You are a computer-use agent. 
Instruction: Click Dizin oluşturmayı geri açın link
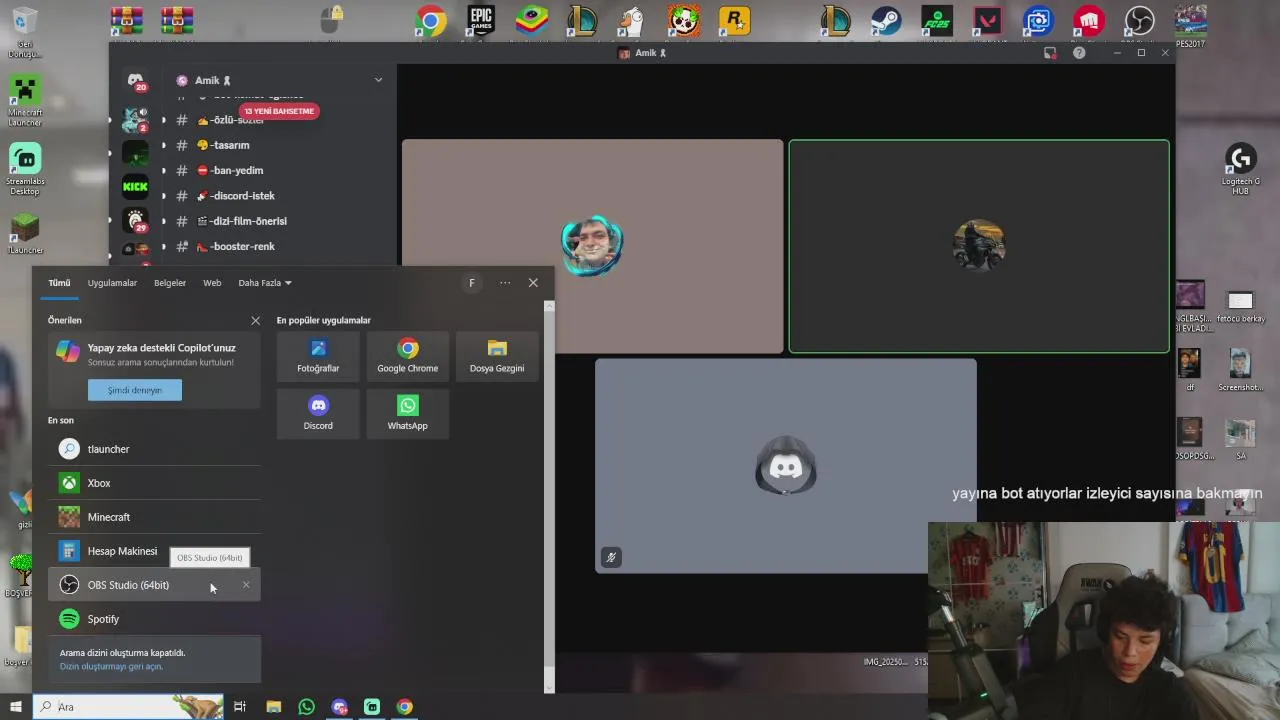(x=111, y=666)
